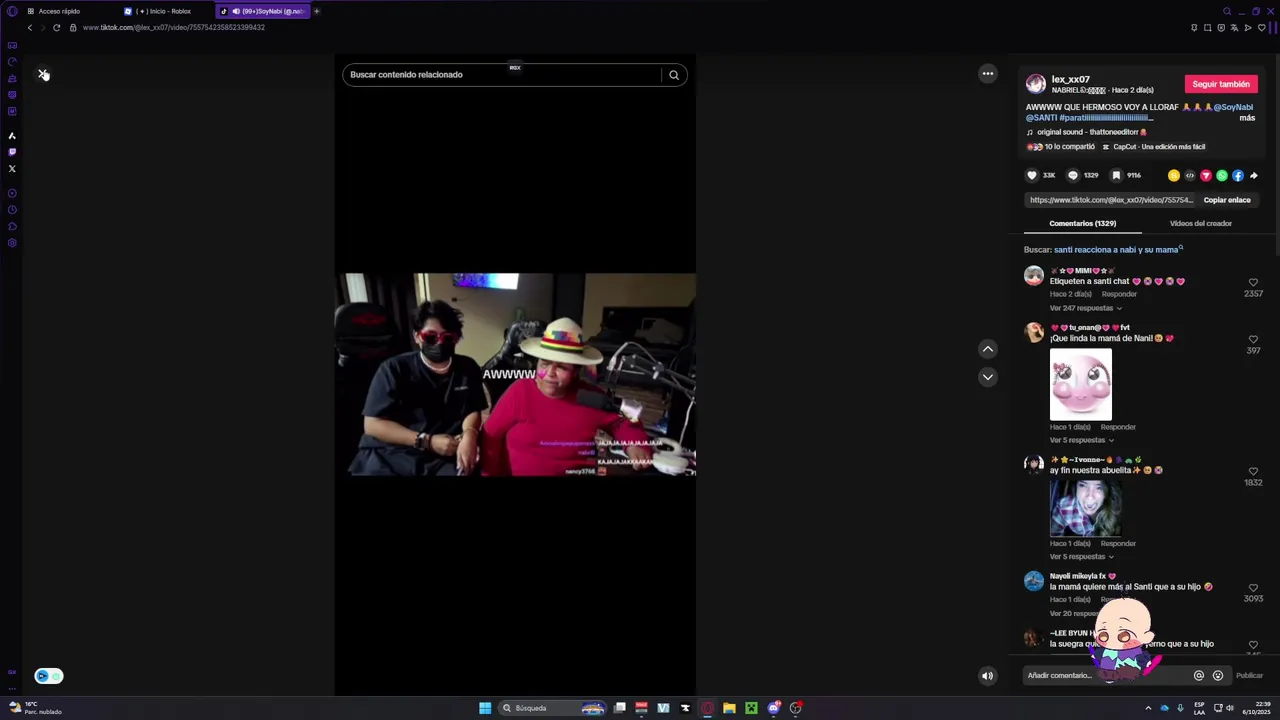
Task: Insert a mention with the @ icon
Action: coord(1199,675)
